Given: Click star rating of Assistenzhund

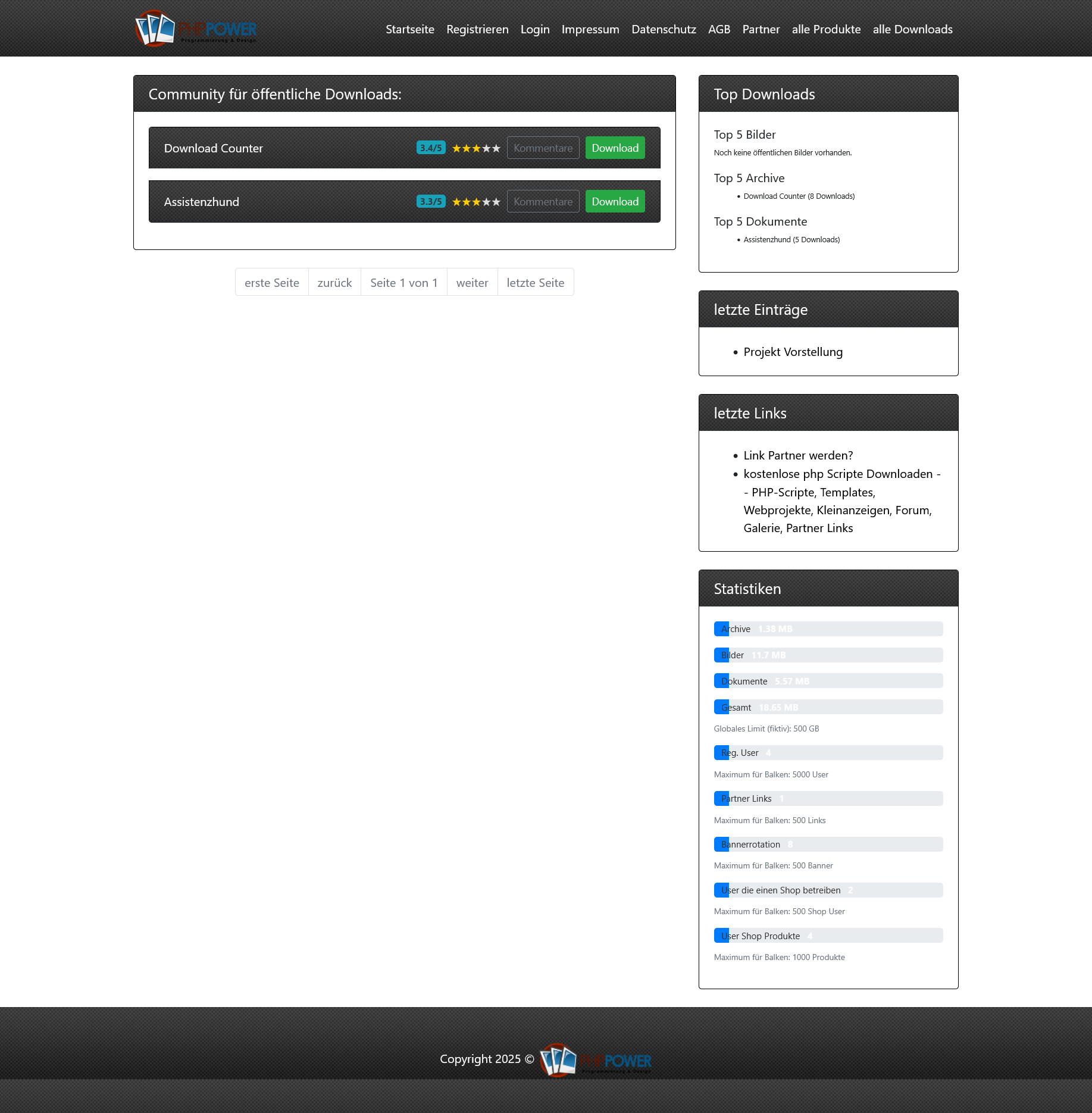Looking at the screenshot, I should tap(475, 202).
